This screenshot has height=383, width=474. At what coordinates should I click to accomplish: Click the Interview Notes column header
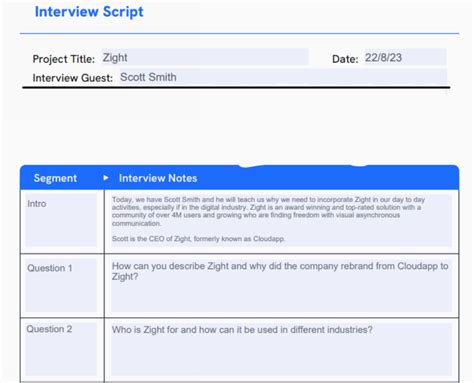coord(158,178)
